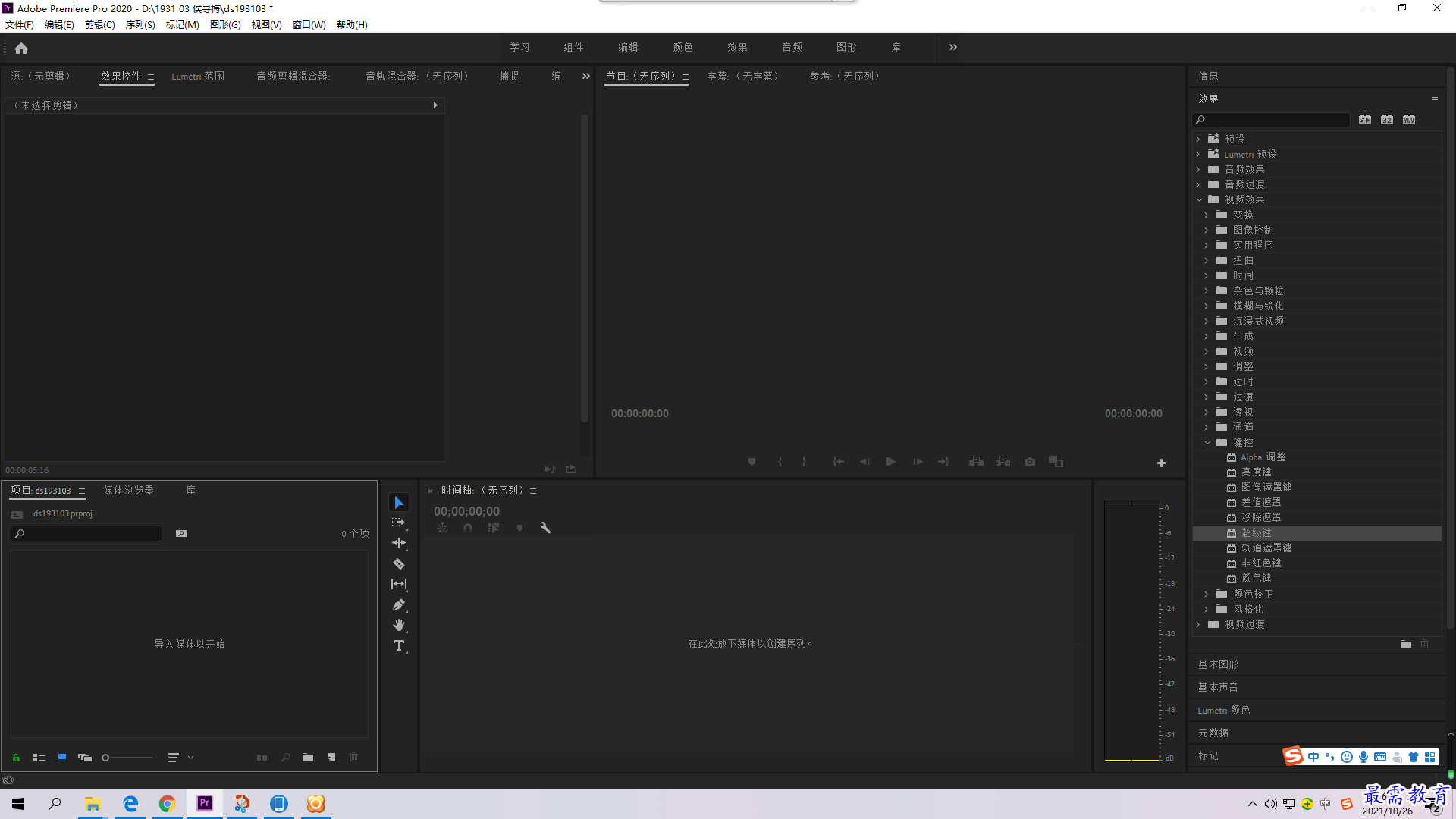
Task: Select the Slip tool
Action: pyautogui.click(x=399, y=584)
